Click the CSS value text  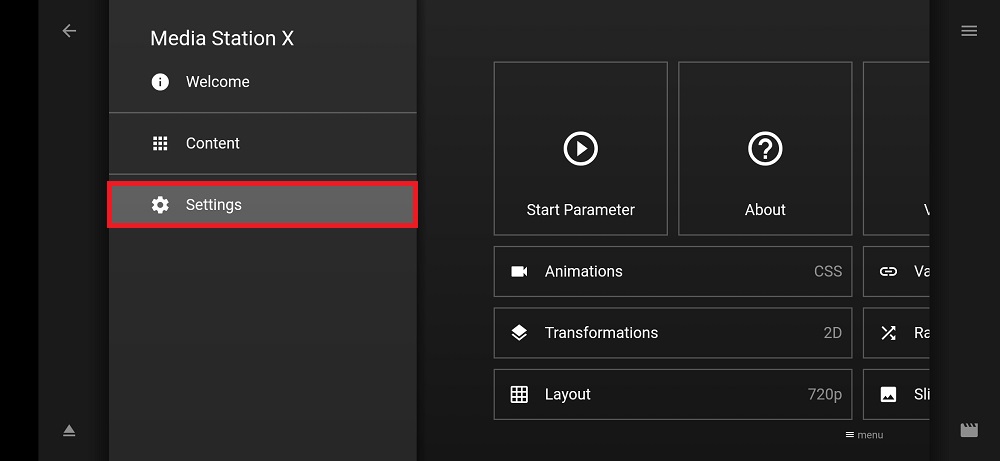coord(828,272)
